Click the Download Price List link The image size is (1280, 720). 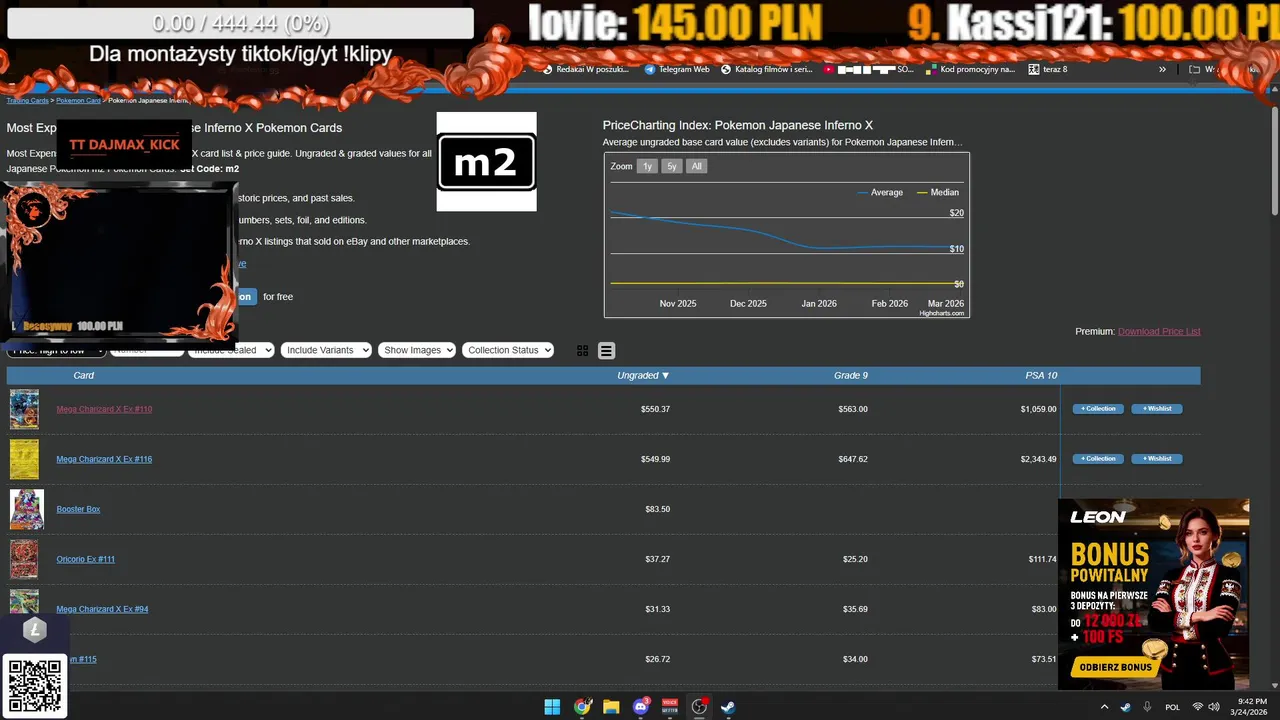(x=1159, y=331)
